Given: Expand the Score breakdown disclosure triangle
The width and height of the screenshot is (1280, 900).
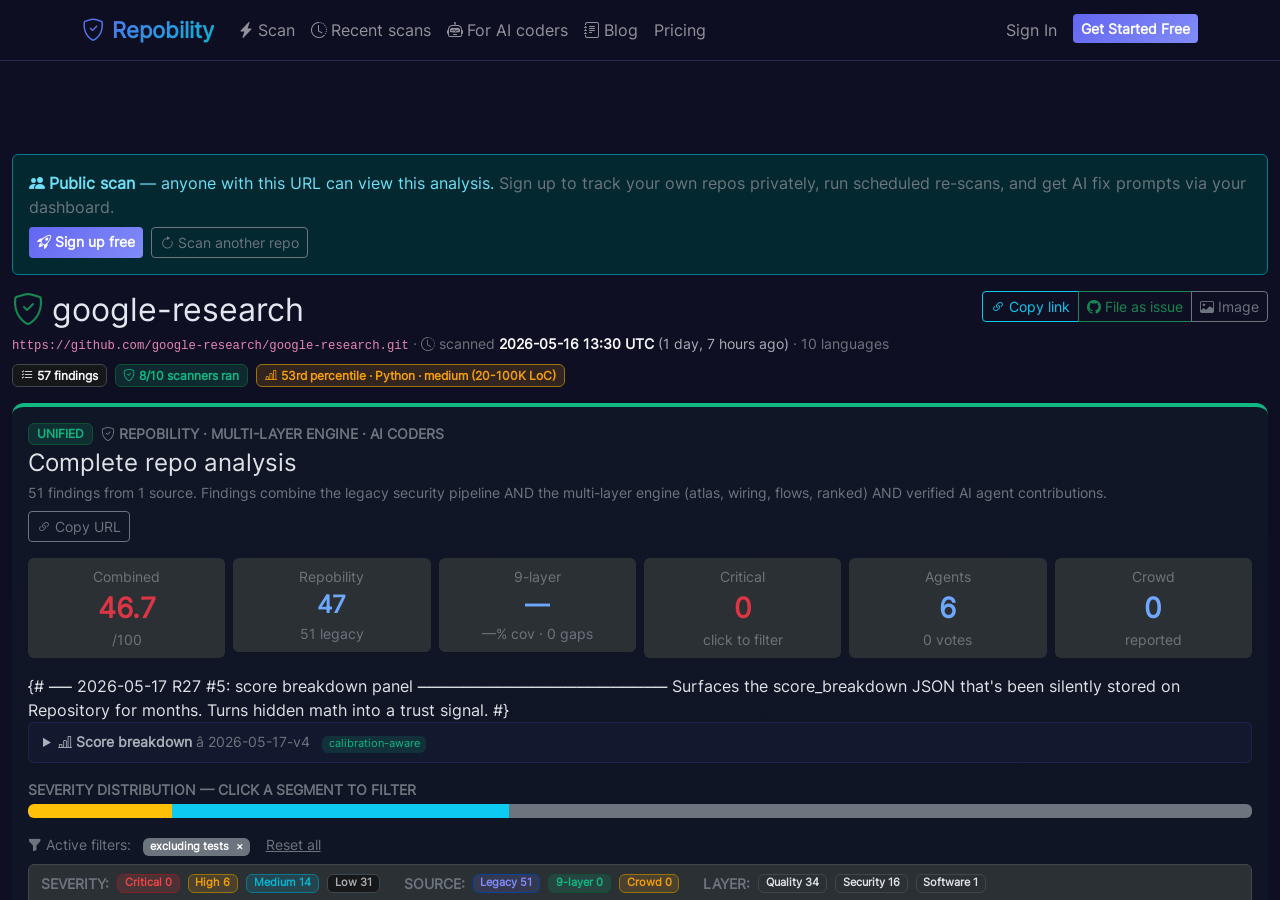Looking at the screenshot, I should click(x=46, y=742).
